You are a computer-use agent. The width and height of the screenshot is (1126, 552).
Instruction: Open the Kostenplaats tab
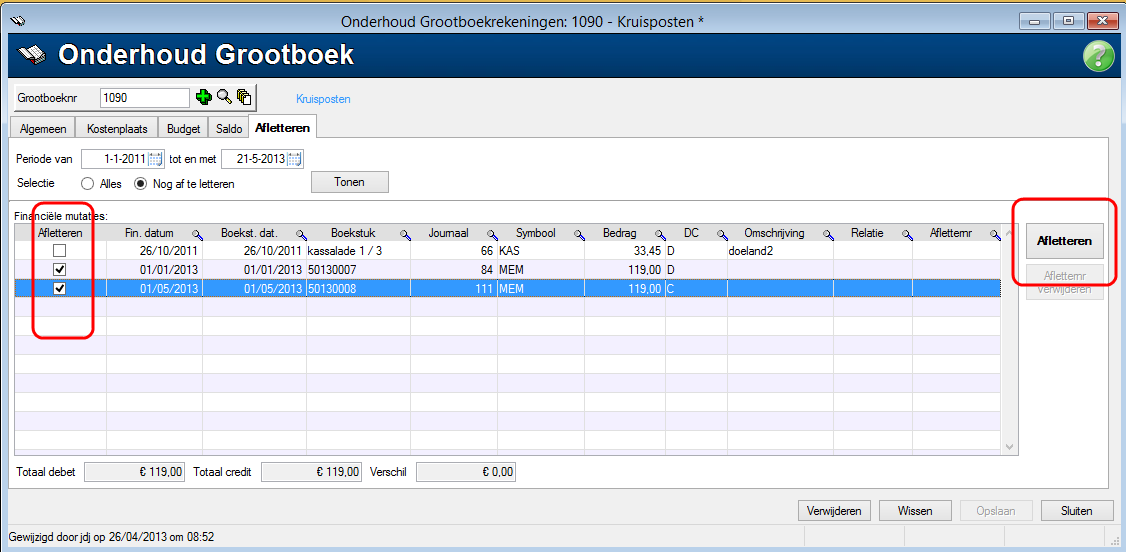click(117, 129)
